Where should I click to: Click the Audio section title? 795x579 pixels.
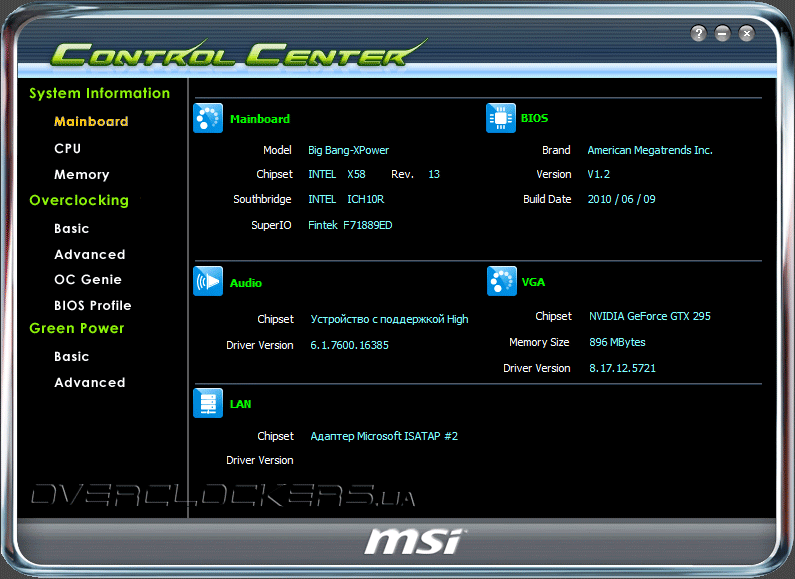click(246, 283)
